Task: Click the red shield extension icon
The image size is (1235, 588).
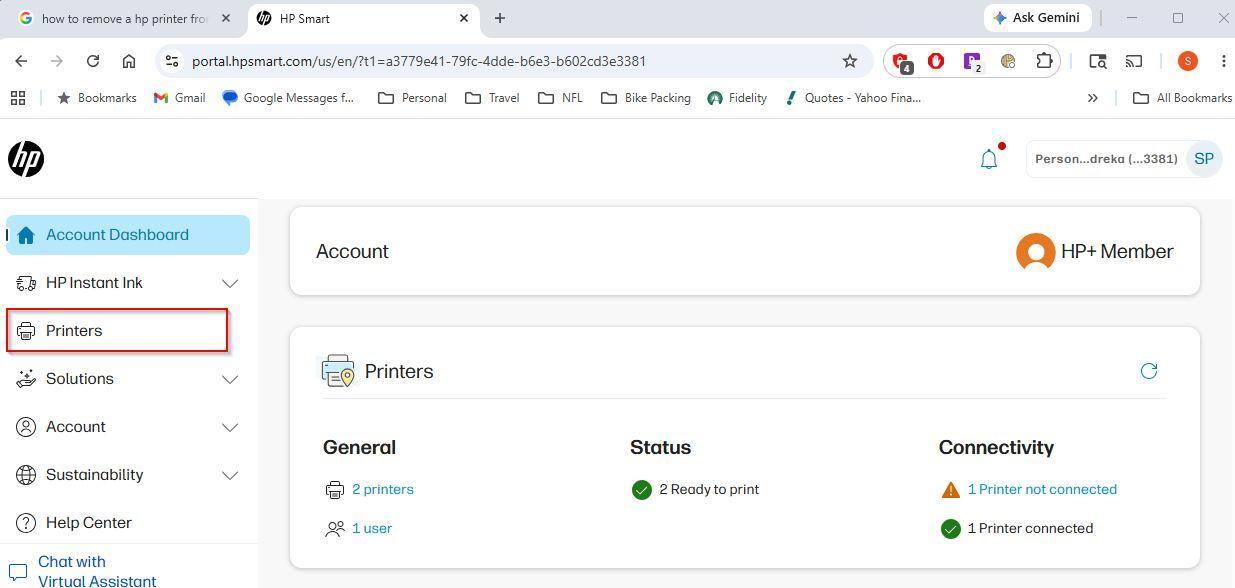Action: click(901, 62)
